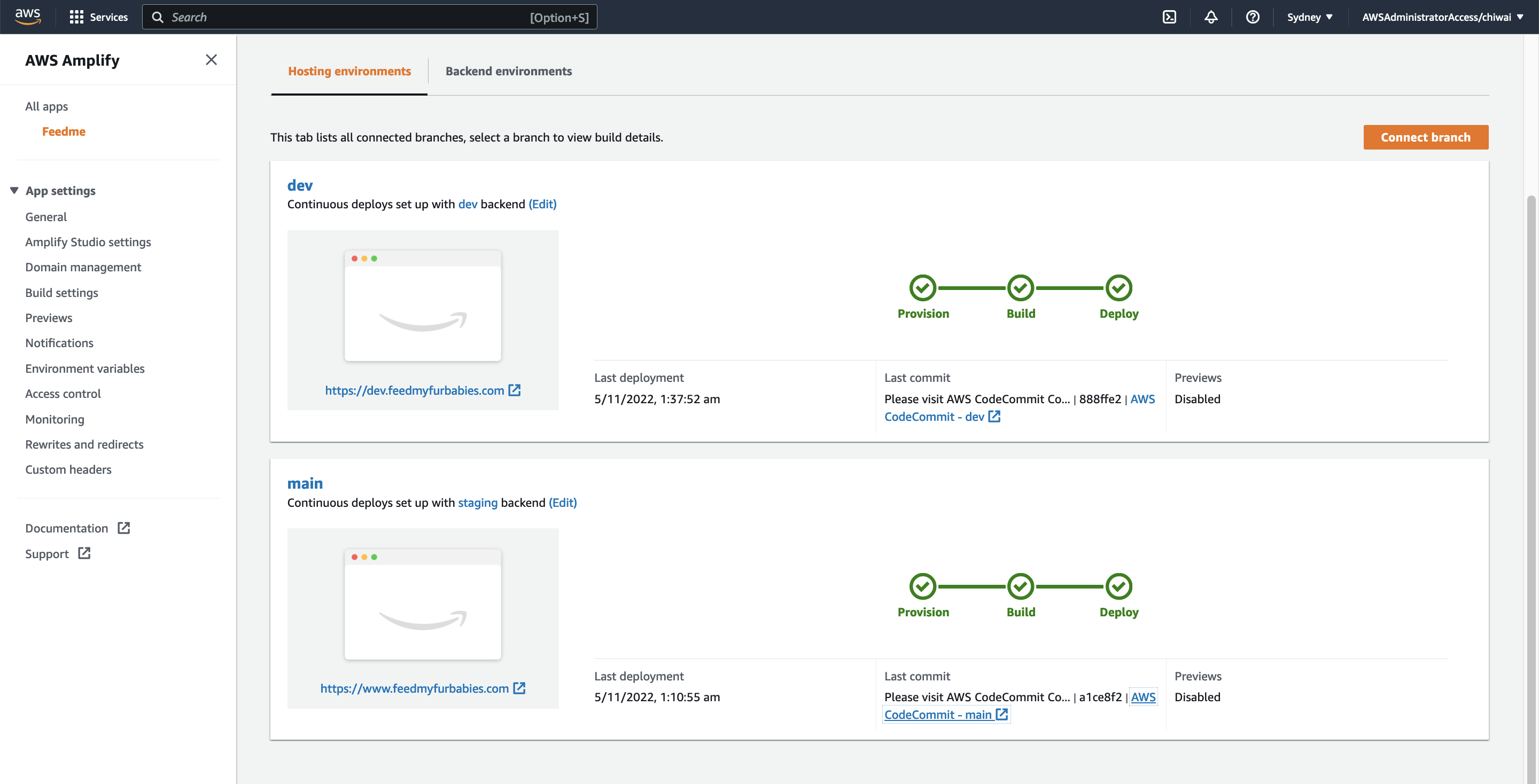This screenshot has width=1539, height=784.
Task: Open https://www.feedmyfurbabies.com link
Action: coord(415,688)
